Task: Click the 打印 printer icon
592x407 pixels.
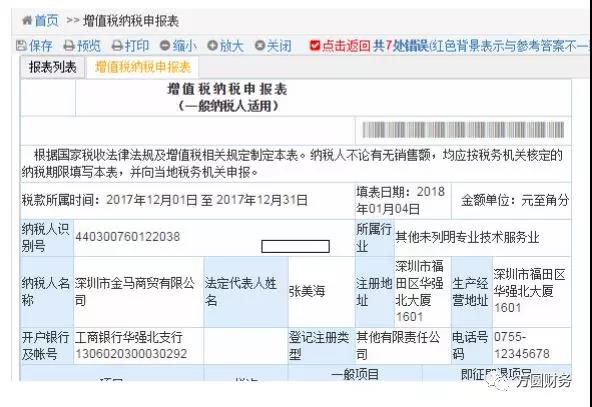Action: 117,46
